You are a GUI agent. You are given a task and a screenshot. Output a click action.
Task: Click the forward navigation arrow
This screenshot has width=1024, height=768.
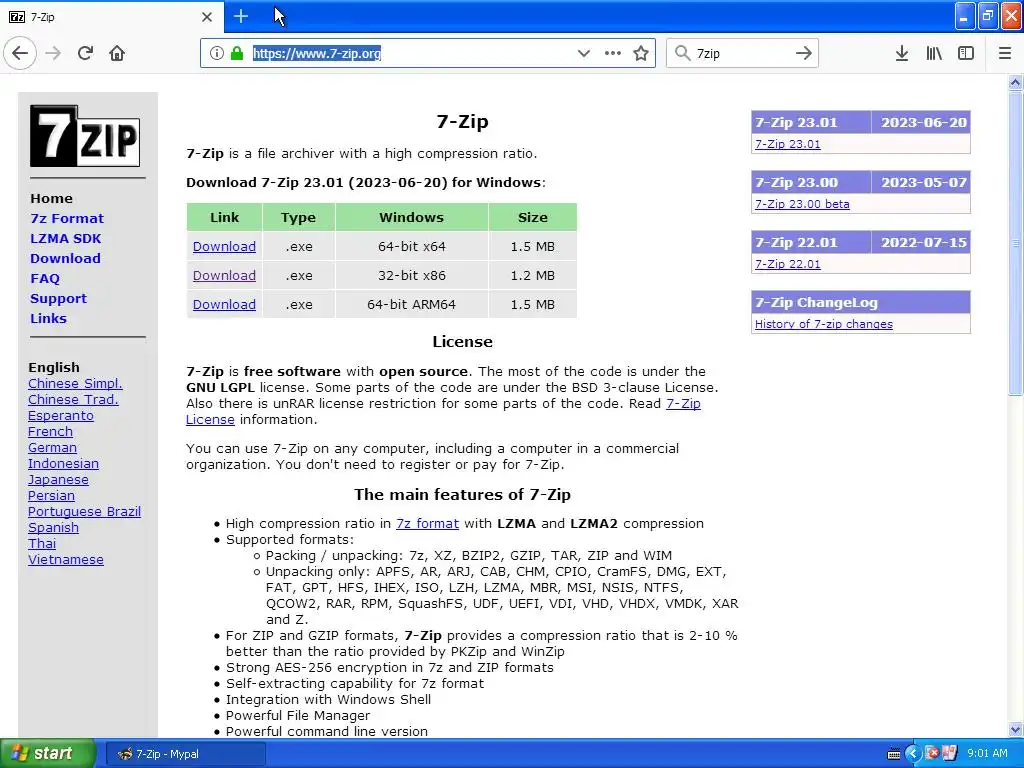point(54,54)
